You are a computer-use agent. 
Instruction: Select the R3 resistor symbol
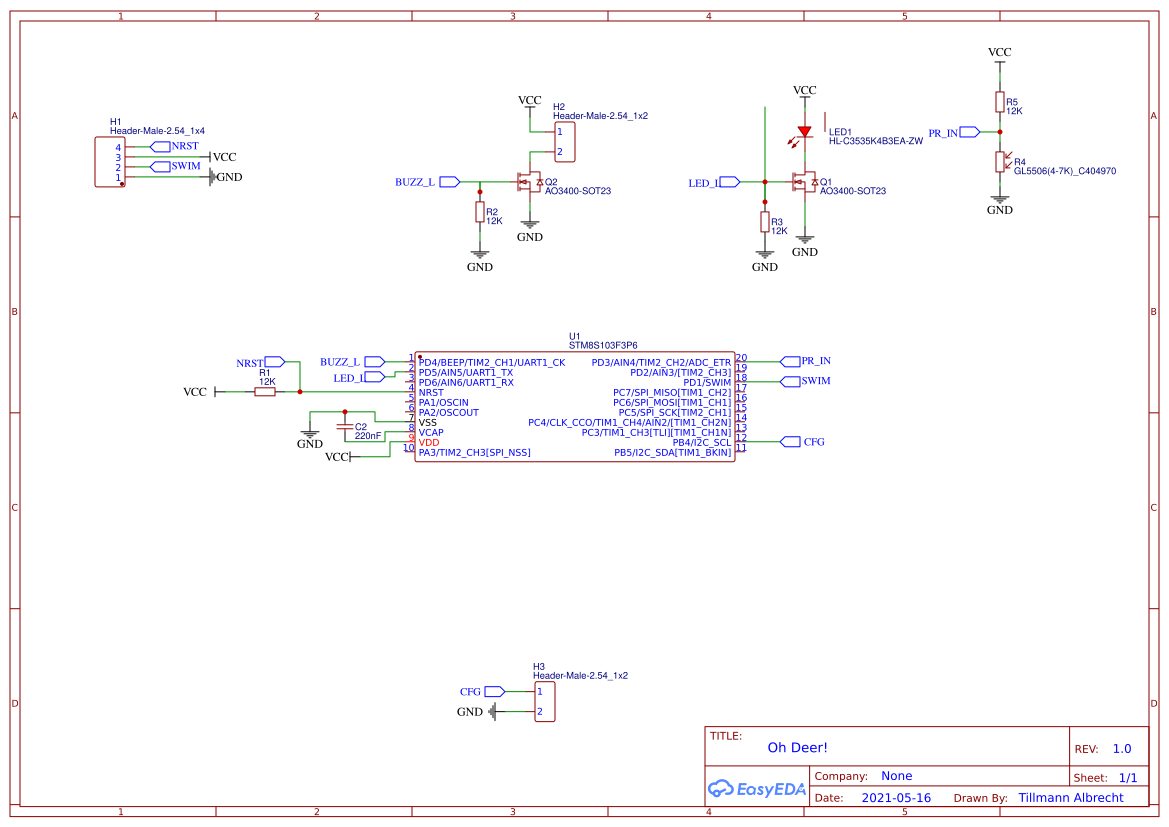pyautogui.click(x=764, y=221)
